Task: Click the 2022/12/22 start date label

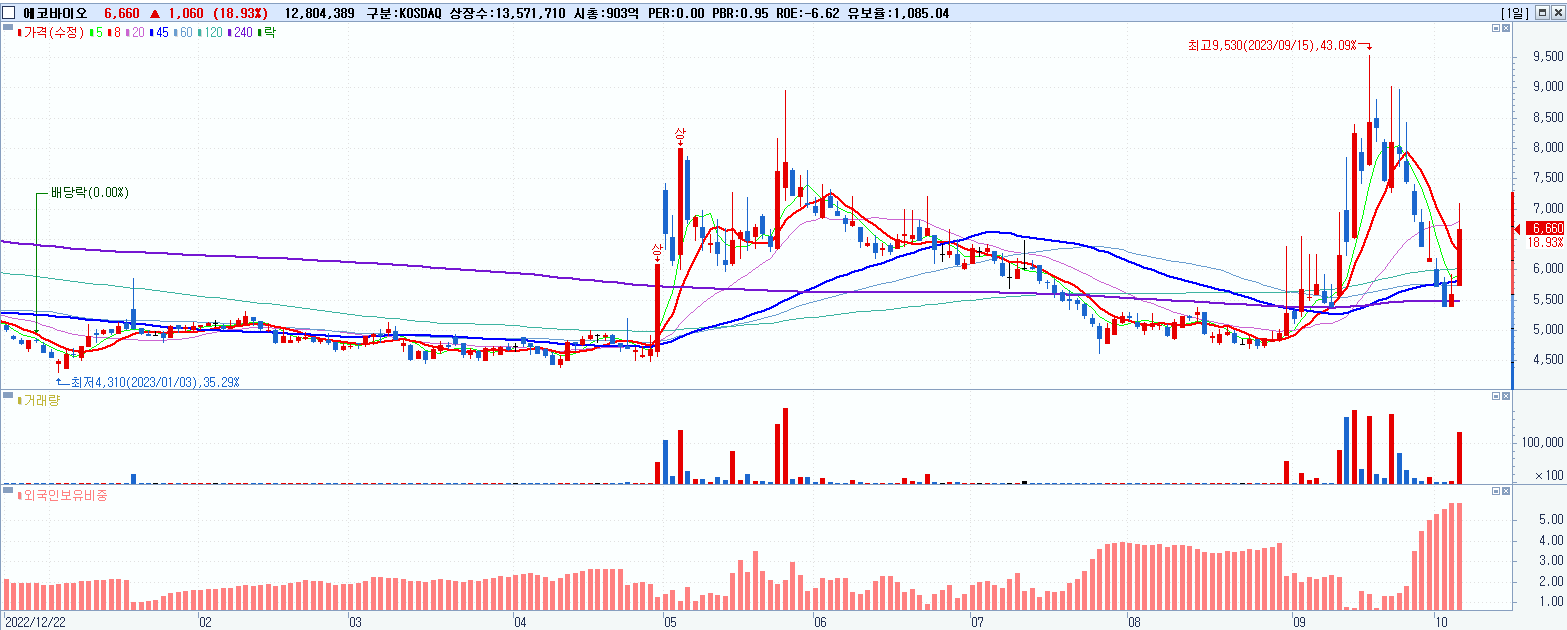Action: pyautogui.click(x=35, y=621)
